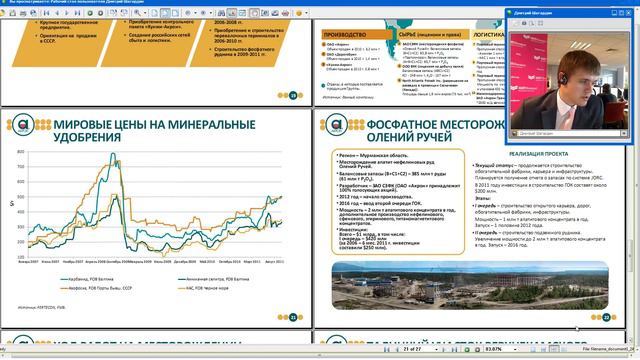Image resolution: width=640 pixels, height=360 pixels.
Task: Click the presenter's webcam video feed
Action: coord(569,81)
